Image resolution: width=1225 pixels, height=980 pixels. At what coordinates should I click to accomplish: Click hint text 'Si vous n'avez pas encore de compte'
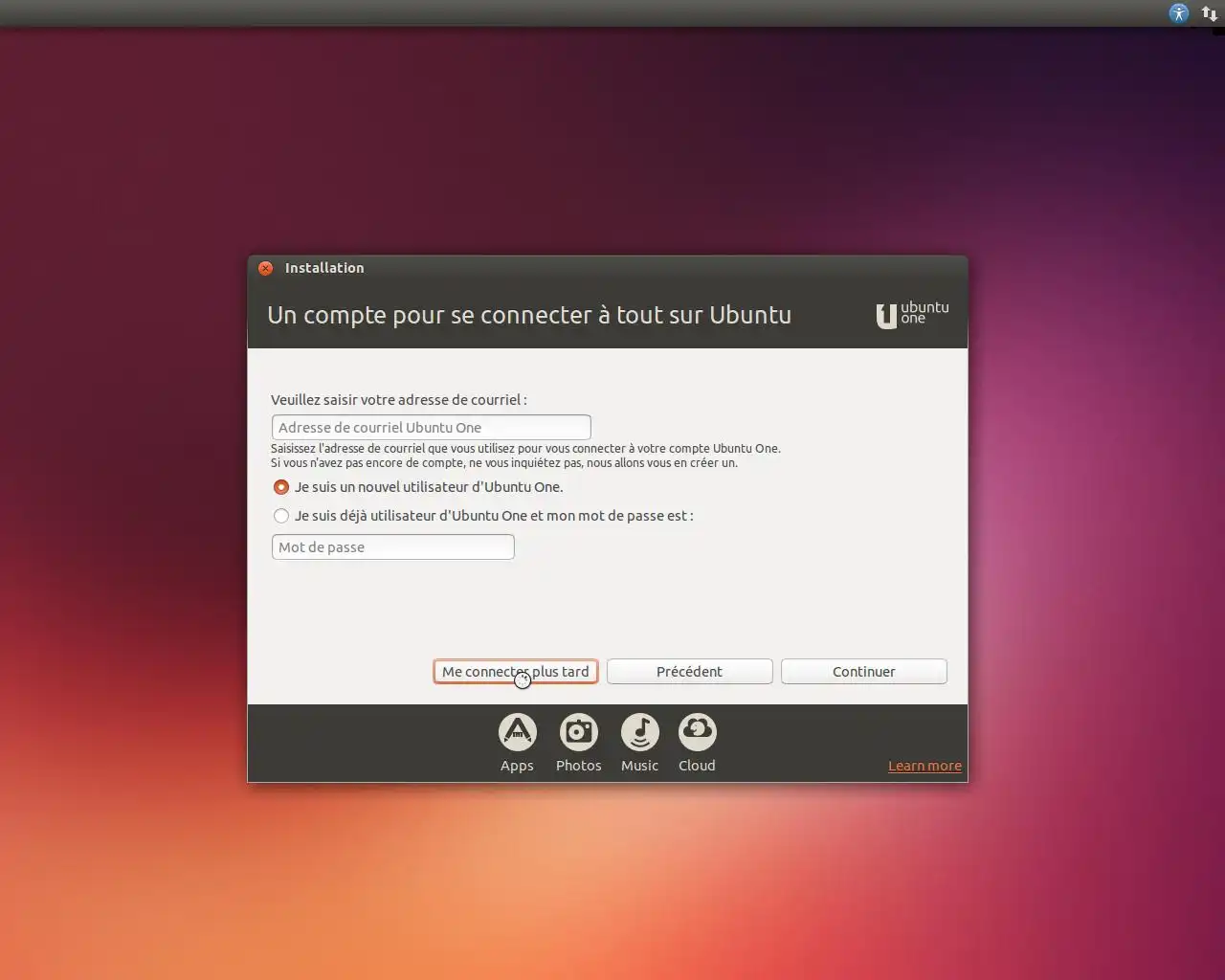[503, 462]
